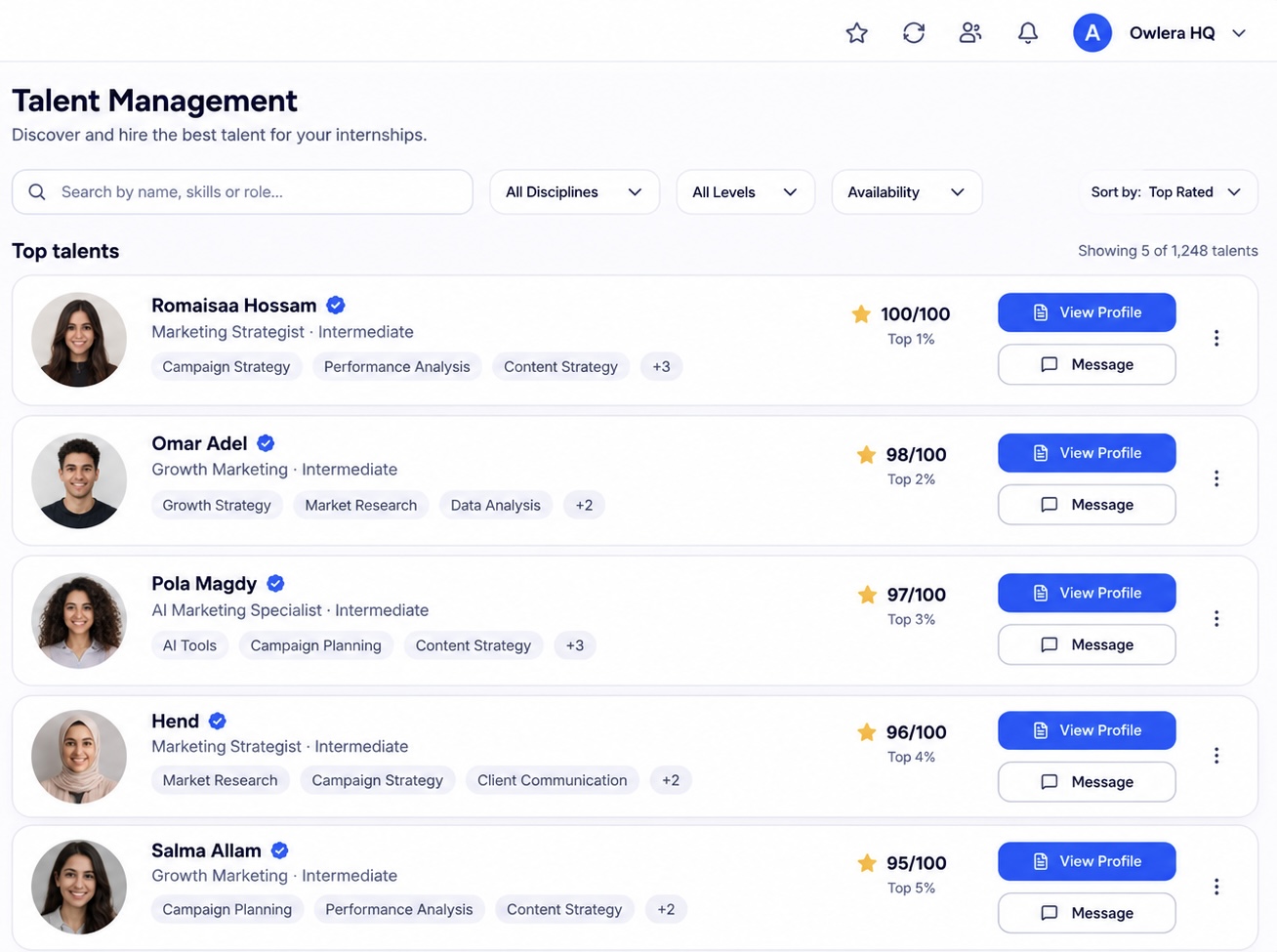The image size is (1277, 952).
Task: Click Hend's Client Communication skill tag
Action: click(553, 780)
